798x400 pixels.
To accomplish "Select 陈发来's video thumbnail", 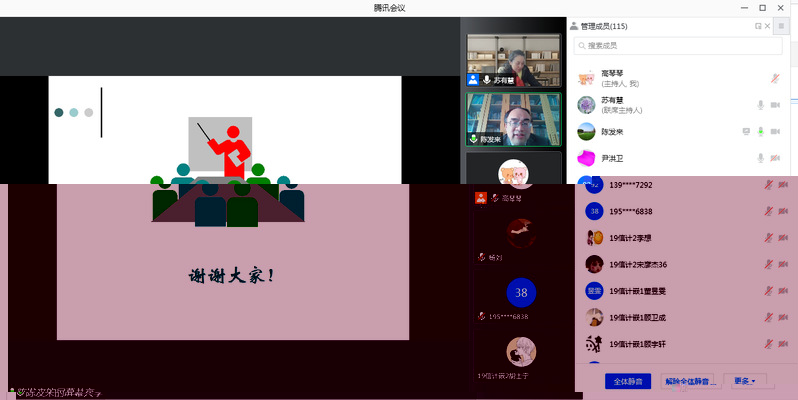I will click(513, 119).
